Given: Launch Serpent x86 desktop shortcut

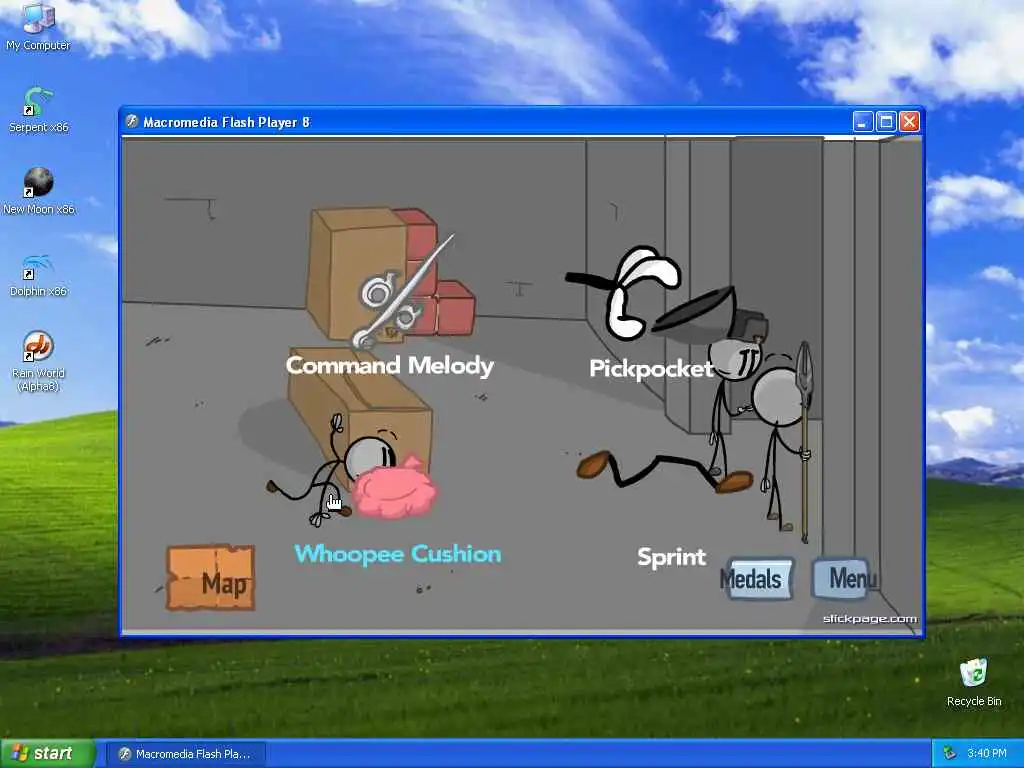Looking at the screenshot, I should click(38, 109).
